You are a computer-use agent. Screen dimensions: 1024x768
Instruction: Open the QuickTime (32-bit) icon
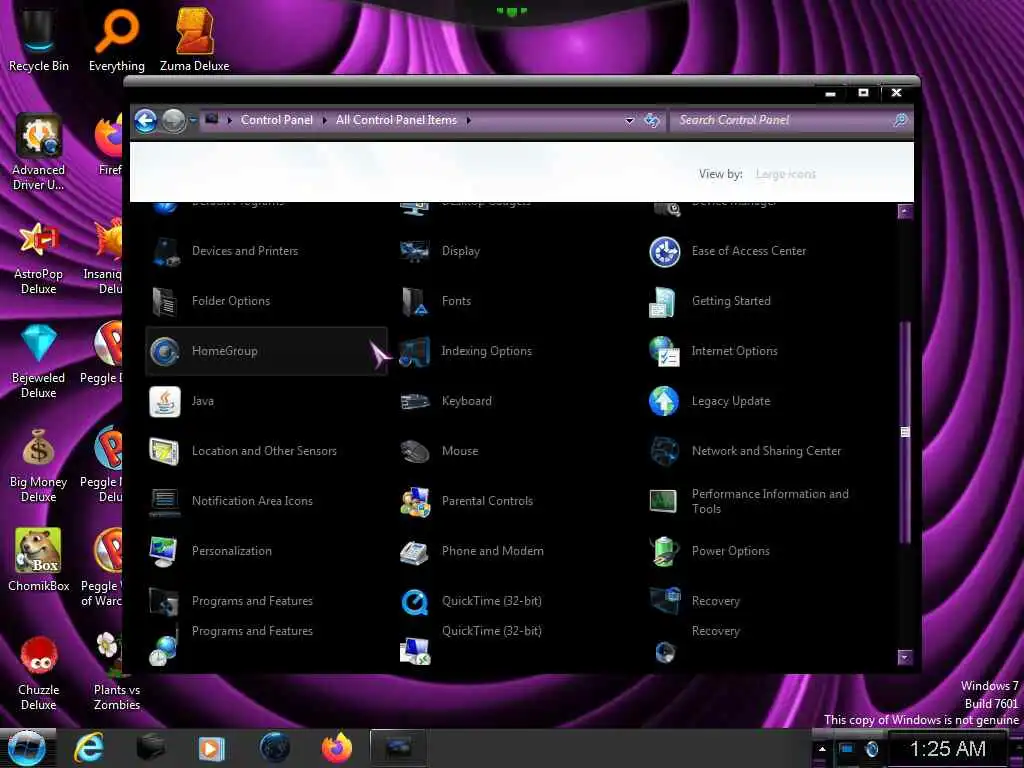click(415, 601)
